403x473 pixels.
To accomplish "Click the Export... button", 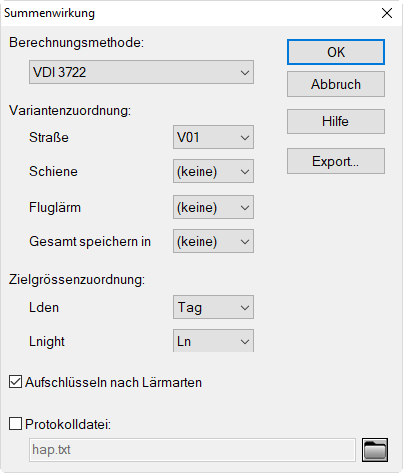I will pyautogui.click(x=336, y=161).
